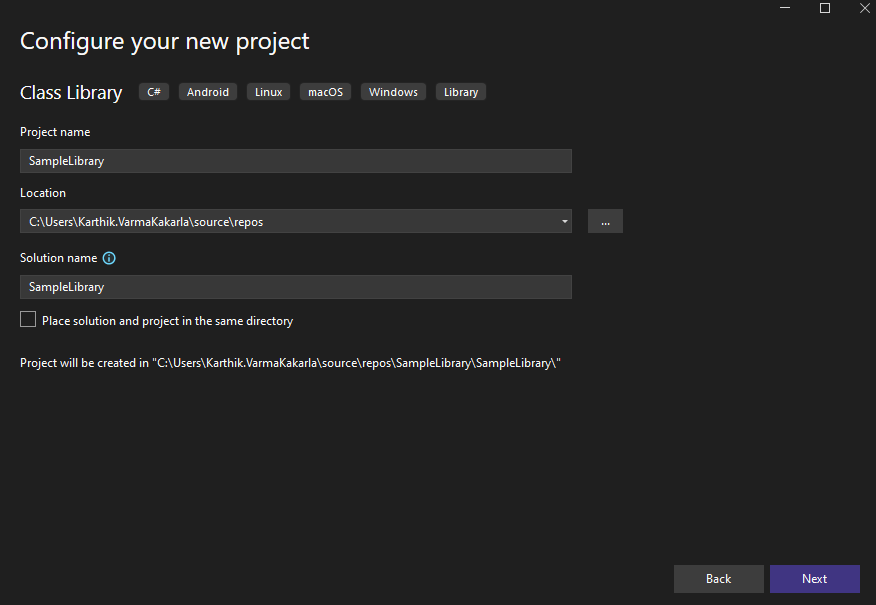The width and height of the screenshot is (876, 605).
Task: Select the Android tag
Action: point(208,92)
